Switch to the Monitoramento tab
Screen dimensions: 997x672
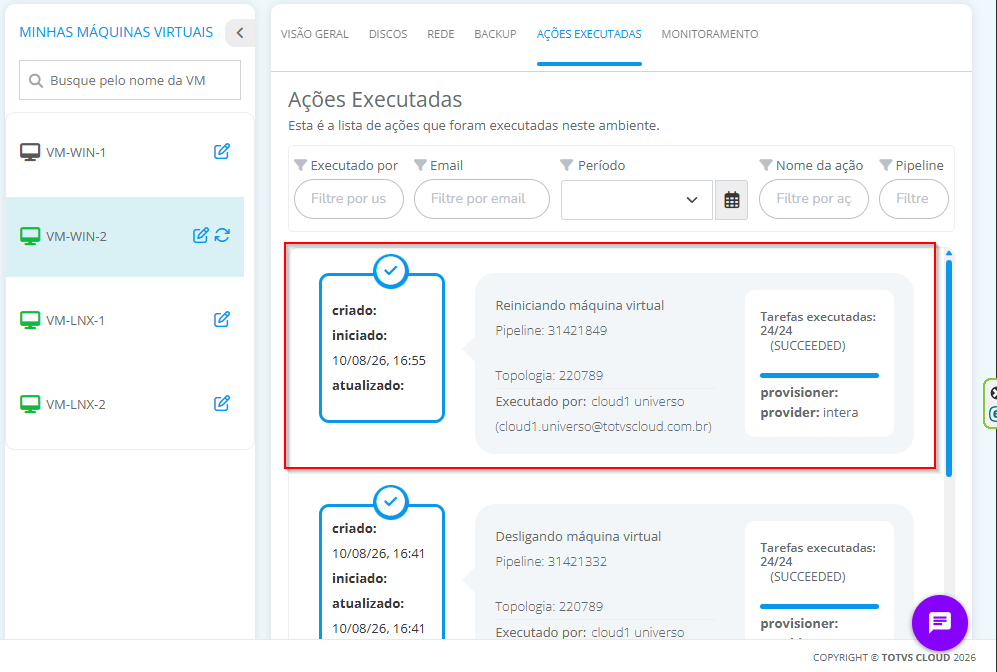click(710, 34)
